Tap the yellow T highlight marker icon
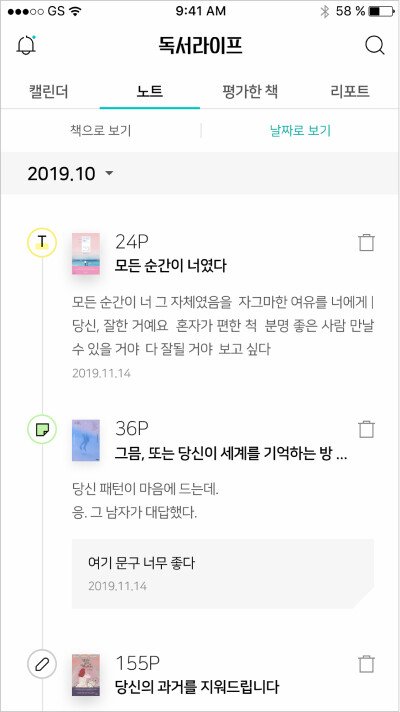 point(42,243)
